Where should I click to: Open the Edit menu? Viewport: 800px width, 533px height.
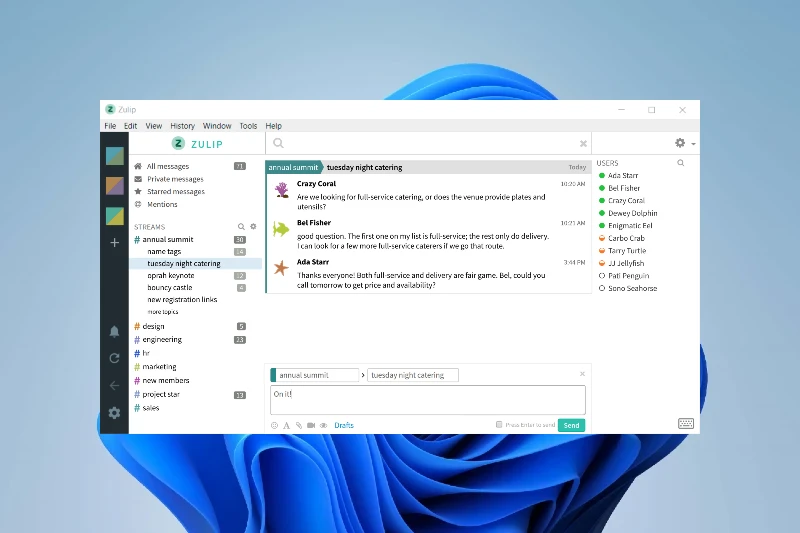click(x=130, y=126)
